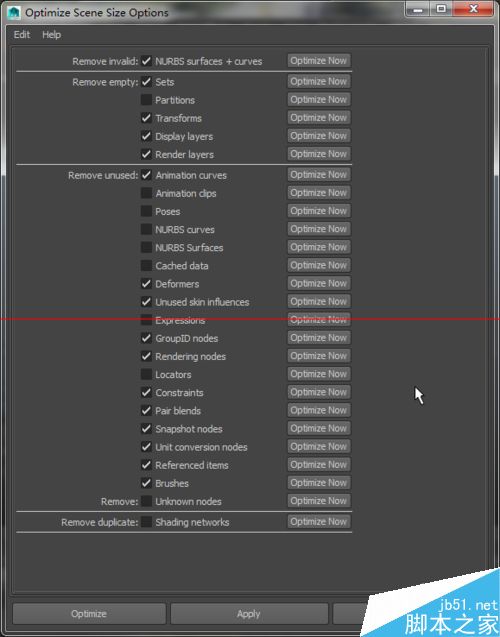
Task: Enable the Cached data checkbox
Action: (146, 266)
